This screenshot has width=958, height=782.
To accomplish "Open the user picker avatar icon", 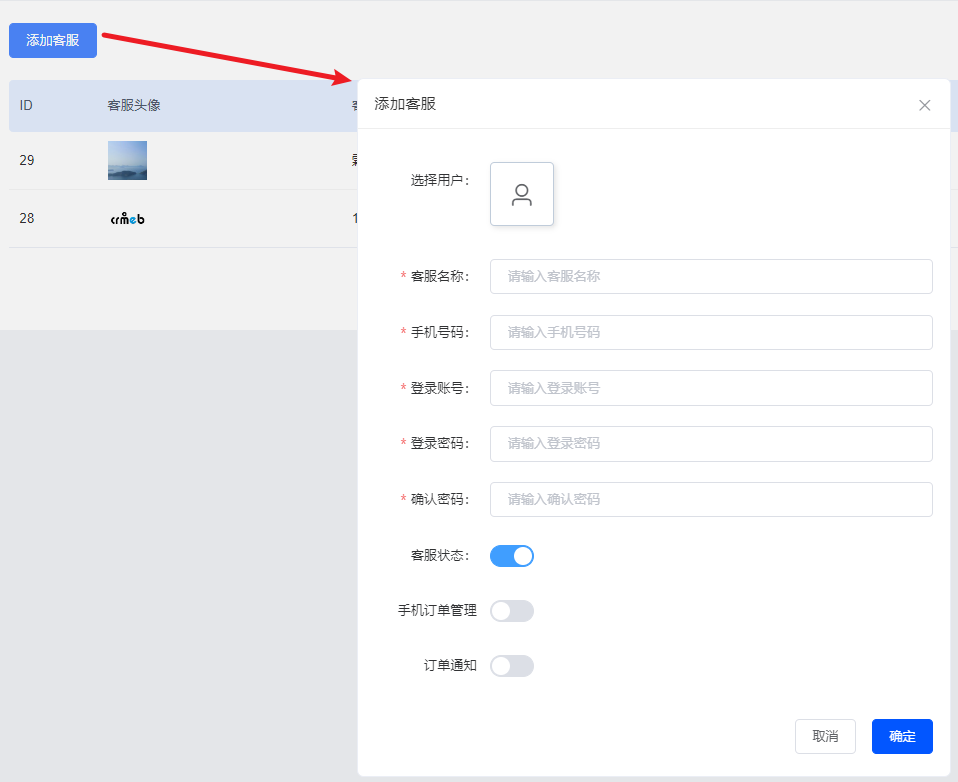I will [x=522, y=194].
